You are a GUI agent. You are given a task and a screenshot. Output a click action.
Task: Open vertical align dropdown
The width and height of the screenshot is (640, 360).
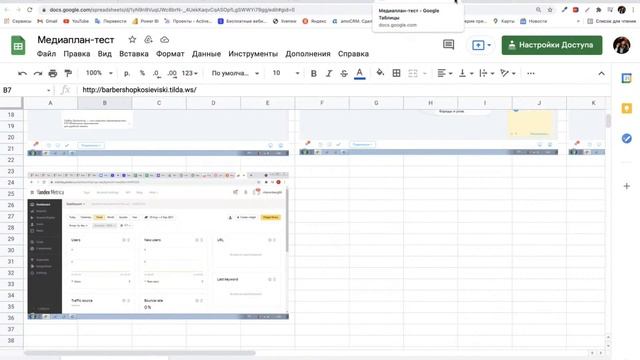[x=466, y=73]
